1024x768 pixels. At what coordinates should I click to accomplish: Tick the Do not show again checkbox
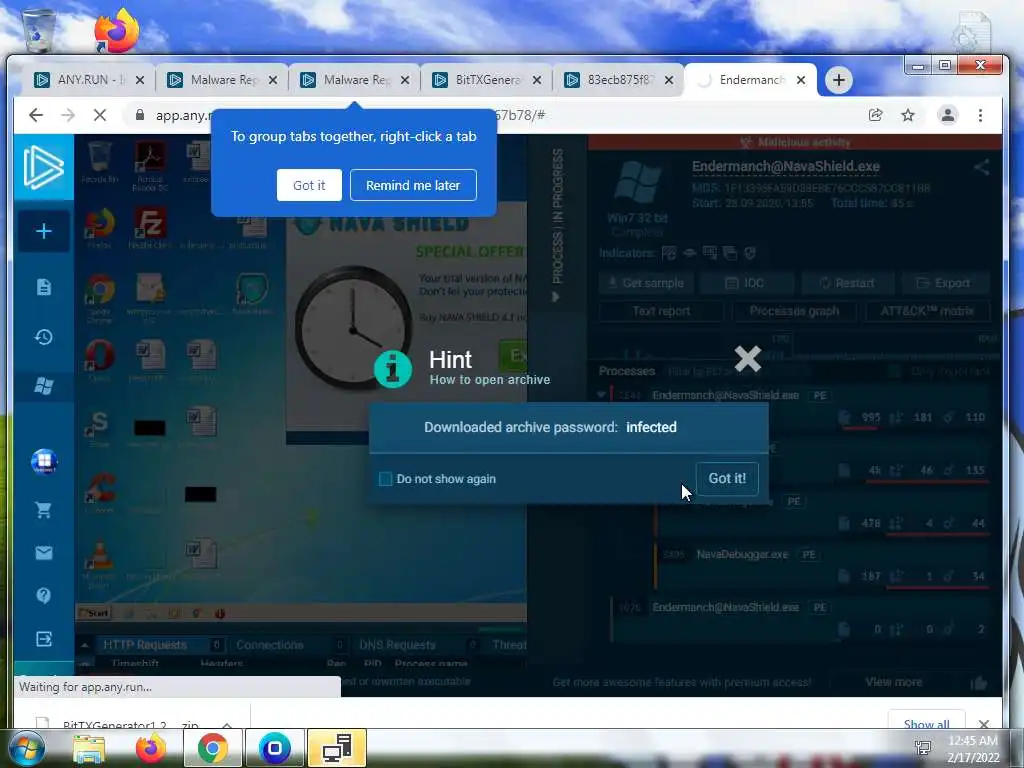pyautogui.click(x=385, y=479)
